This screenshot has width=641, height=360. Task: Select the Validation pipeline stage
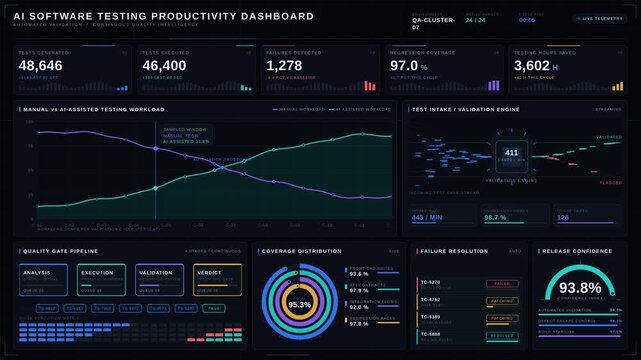(159, 280)
